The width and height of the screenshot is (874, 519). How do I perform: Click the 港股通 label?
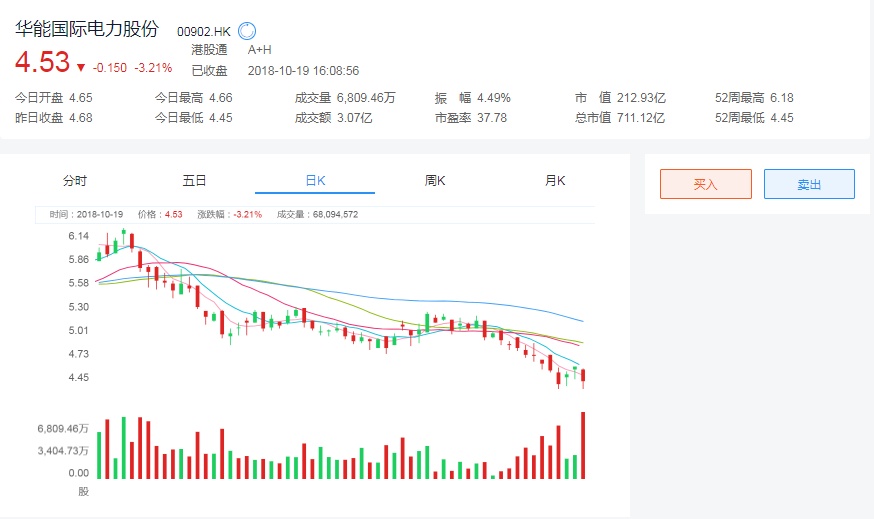click(209, 49)
